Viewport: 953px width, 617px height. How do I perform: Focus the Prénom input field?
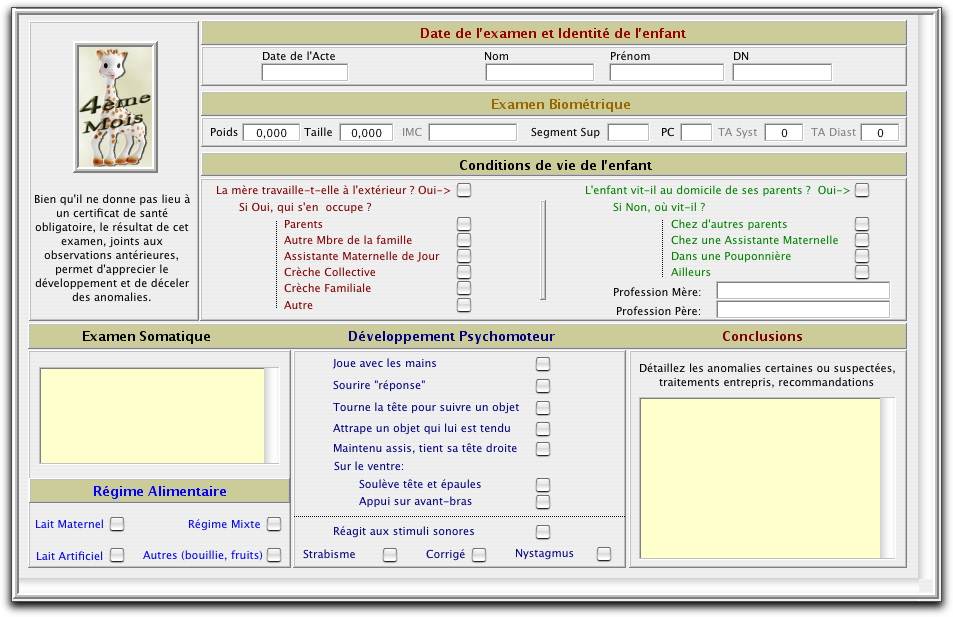666,72
